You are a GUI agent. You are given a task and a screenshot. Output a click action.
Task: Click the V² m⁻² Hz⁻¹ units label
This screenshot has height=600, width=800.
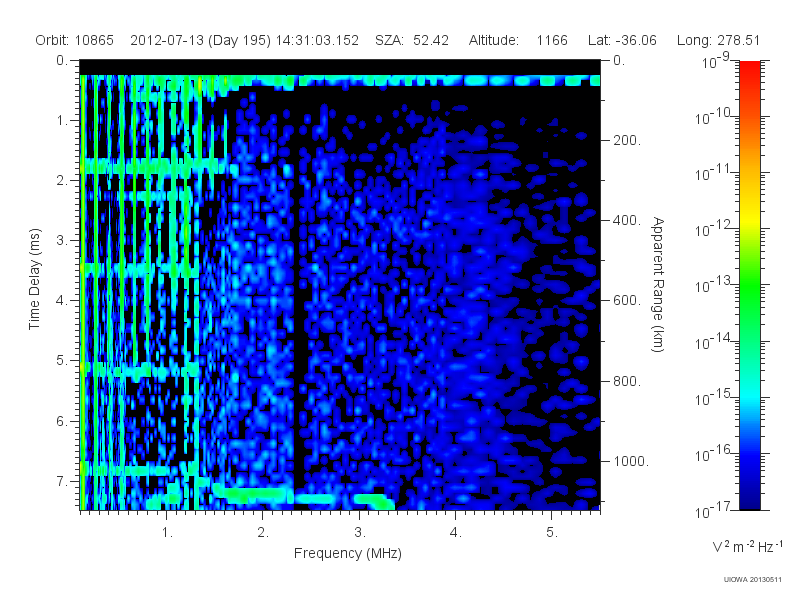click(x=747, y=546)
